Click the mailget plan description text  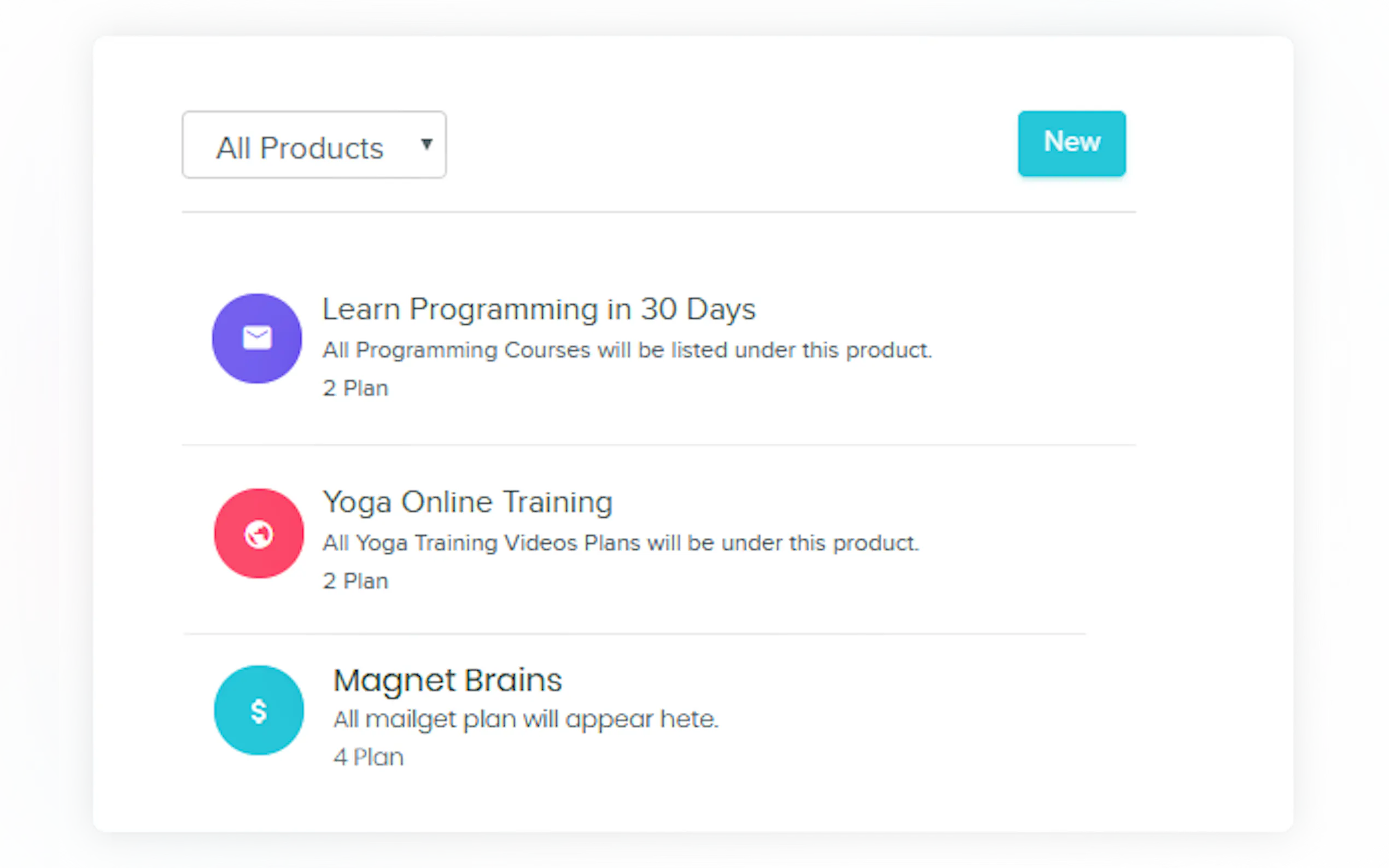click(x=526, y=719)
